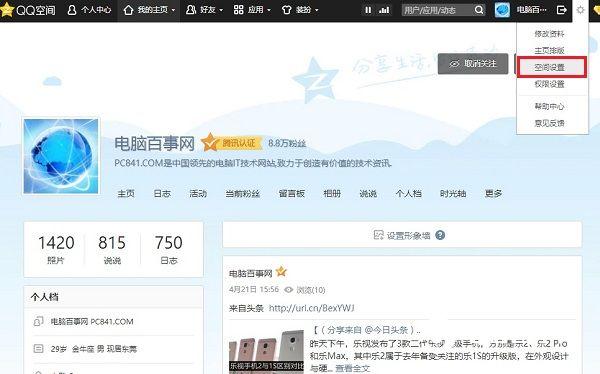
Task: Select 修改资料 from settings menu
Action: coord(549,34)
